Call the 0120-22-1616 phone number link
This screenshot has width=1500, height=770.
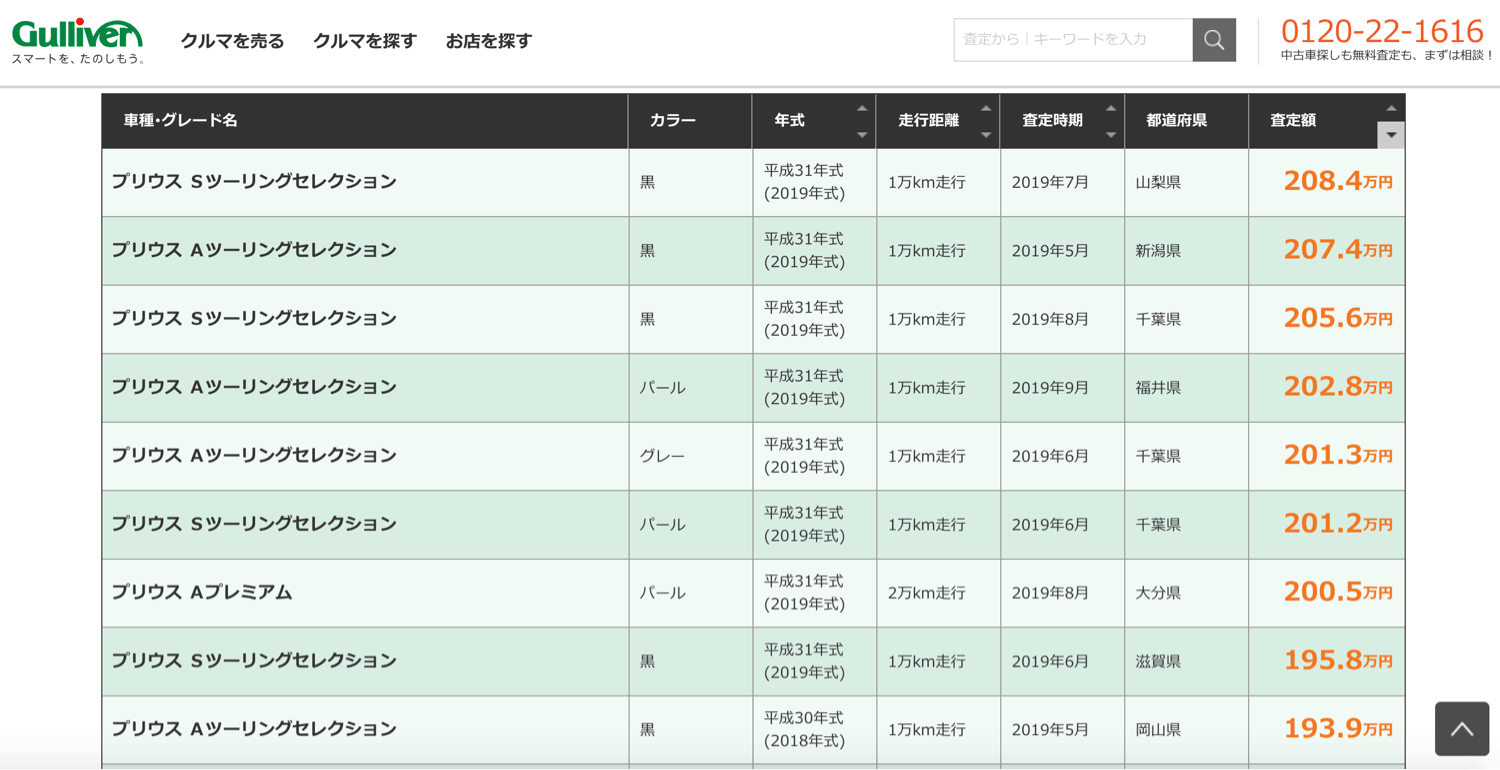(x=1384, y=31)
